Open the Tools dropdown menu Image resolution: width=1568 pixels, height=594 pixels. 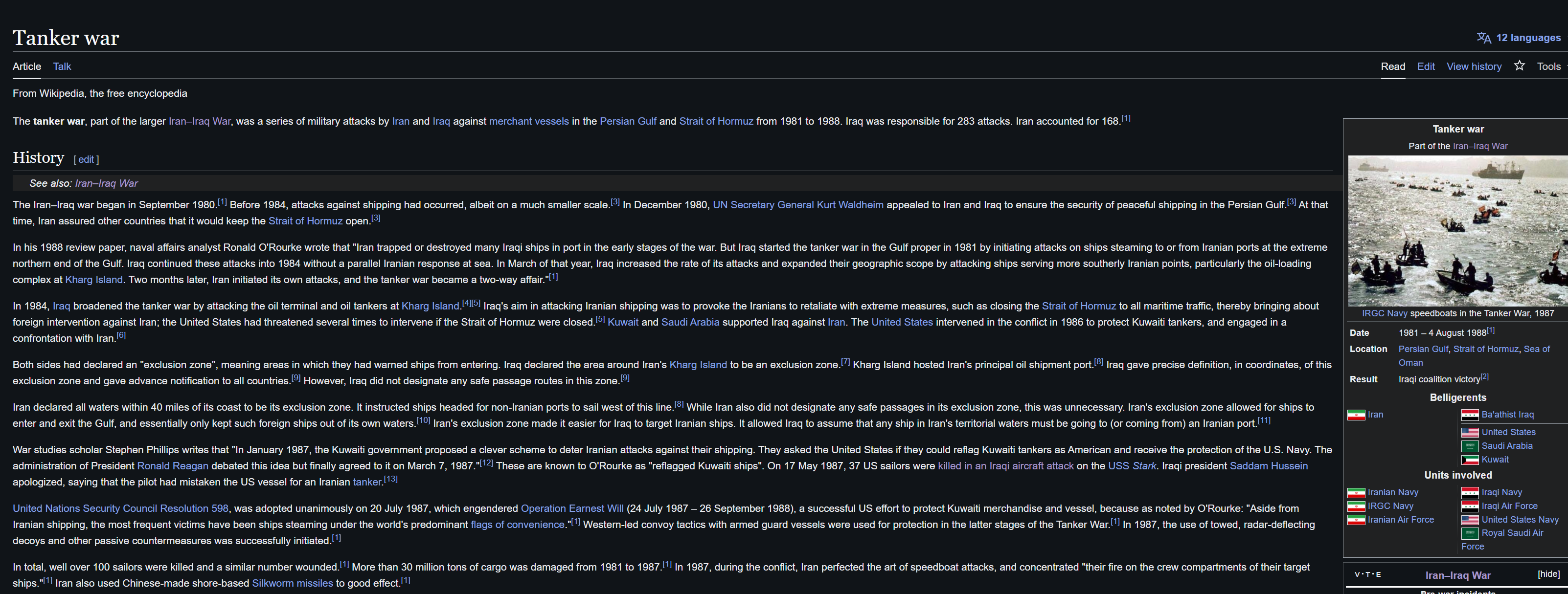[x=1548, y=66]
